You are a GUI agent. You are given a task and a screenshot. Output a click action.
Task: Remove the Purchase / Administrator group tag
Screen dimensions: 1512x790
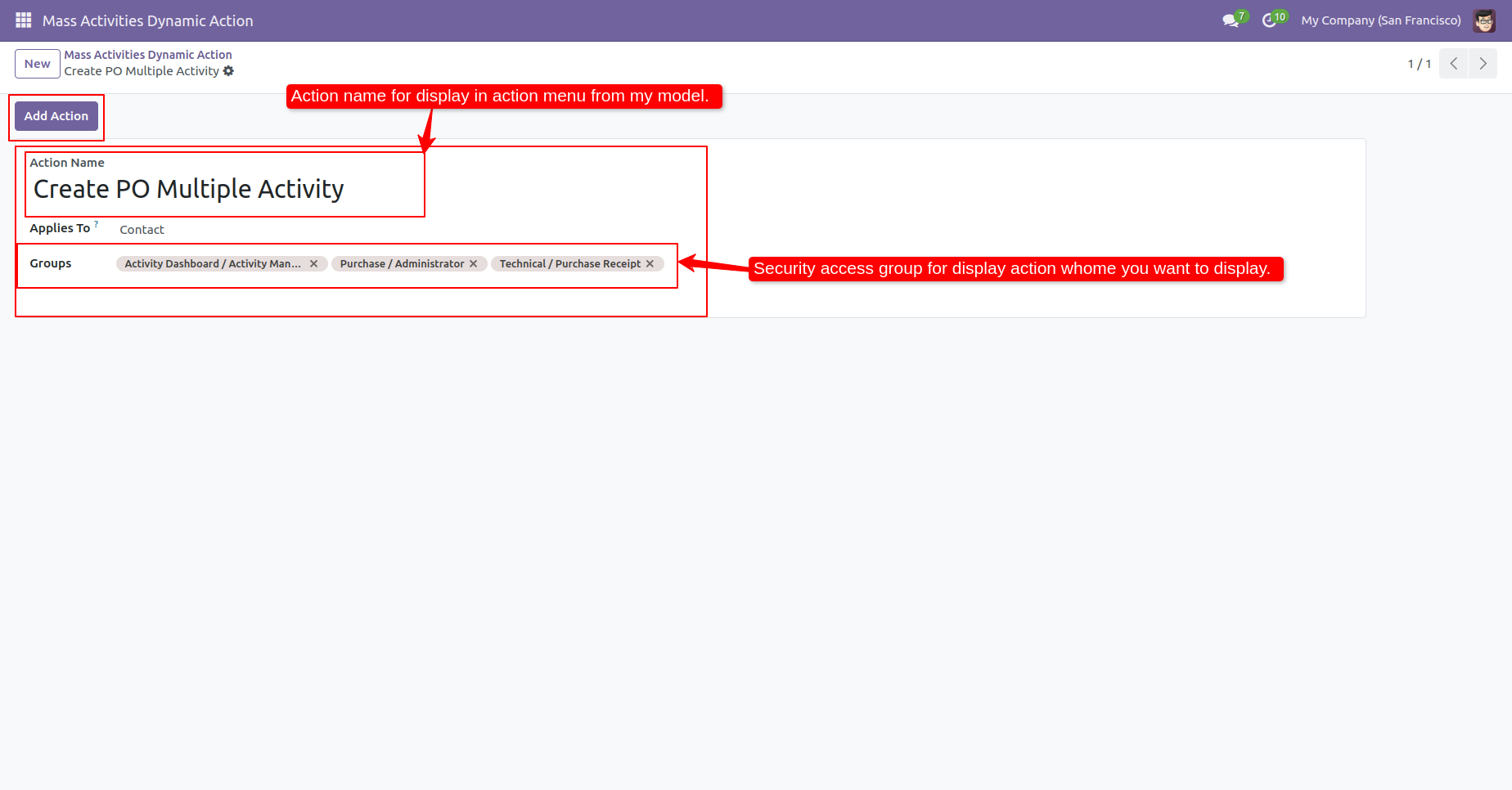tap(473, 264)
